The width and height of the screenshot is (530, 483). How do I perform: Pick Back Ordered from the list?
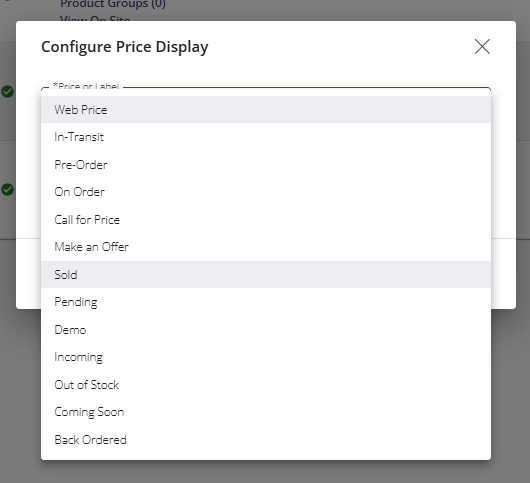[x=266, y=440]
